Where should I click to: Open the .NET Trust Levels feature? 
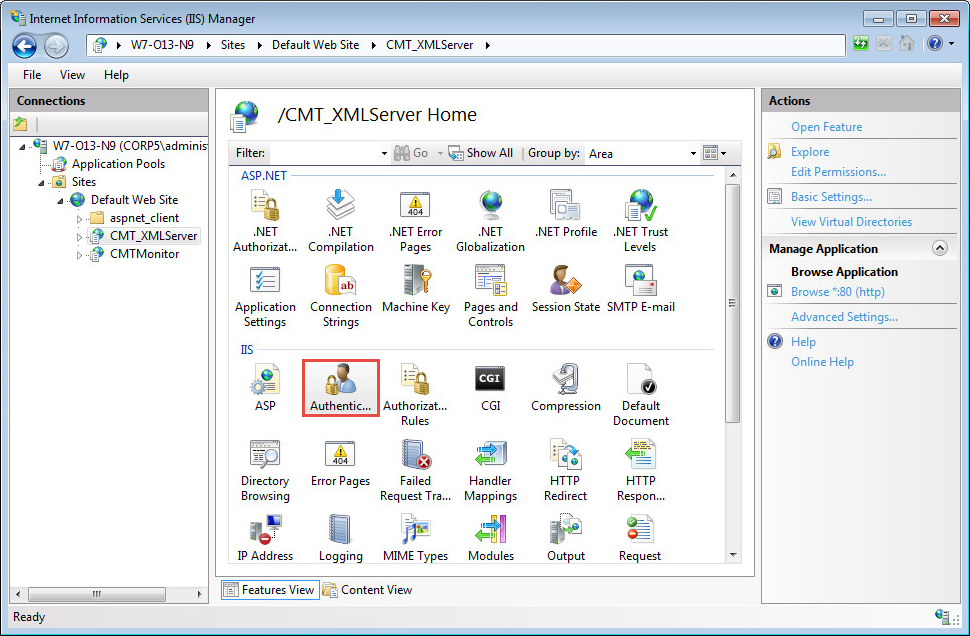pyautogui.click(x=640, y=221)
